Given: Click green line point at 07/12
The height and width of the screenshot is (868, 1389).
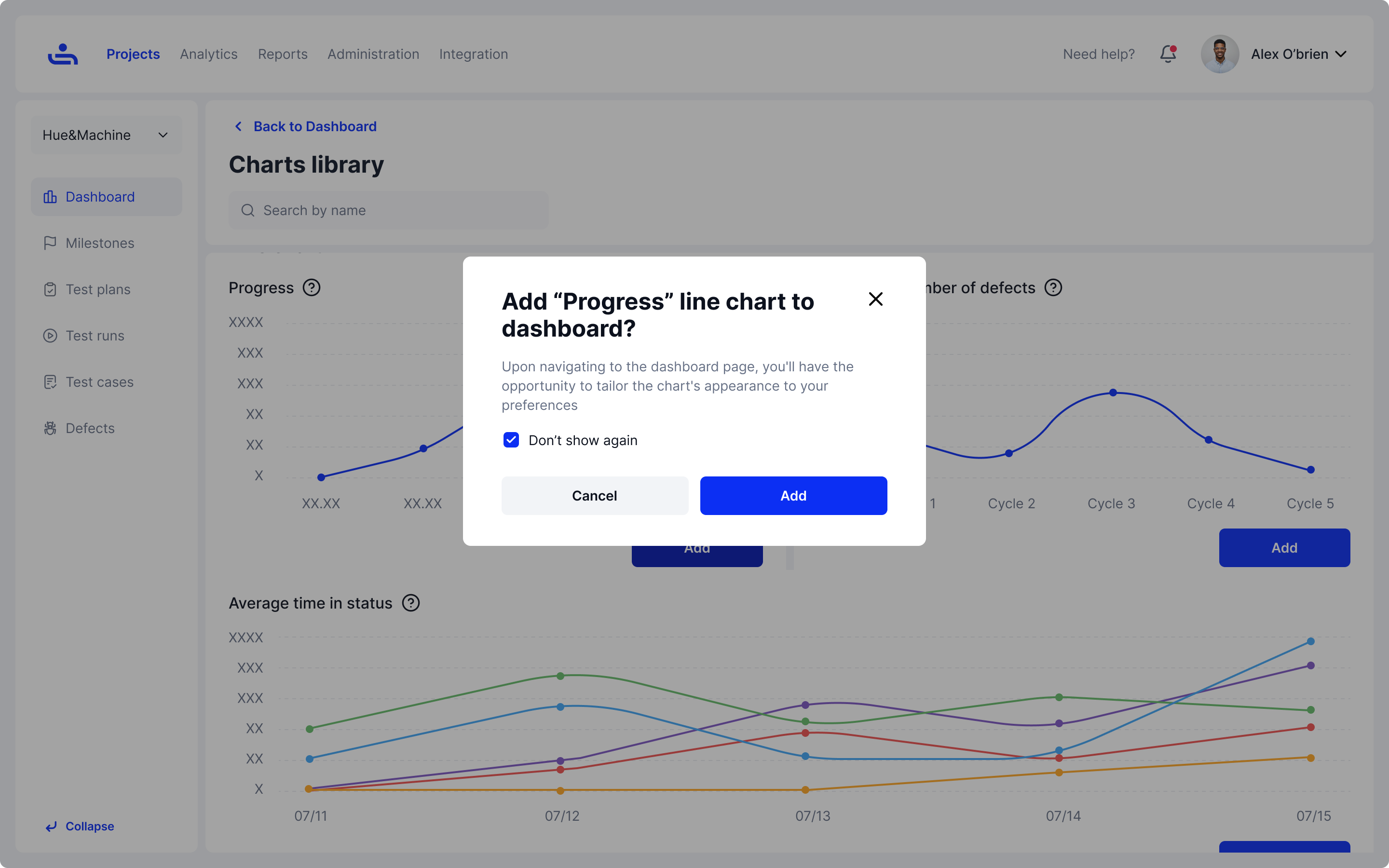Looking at the screenshot, I should pos(561,676).
